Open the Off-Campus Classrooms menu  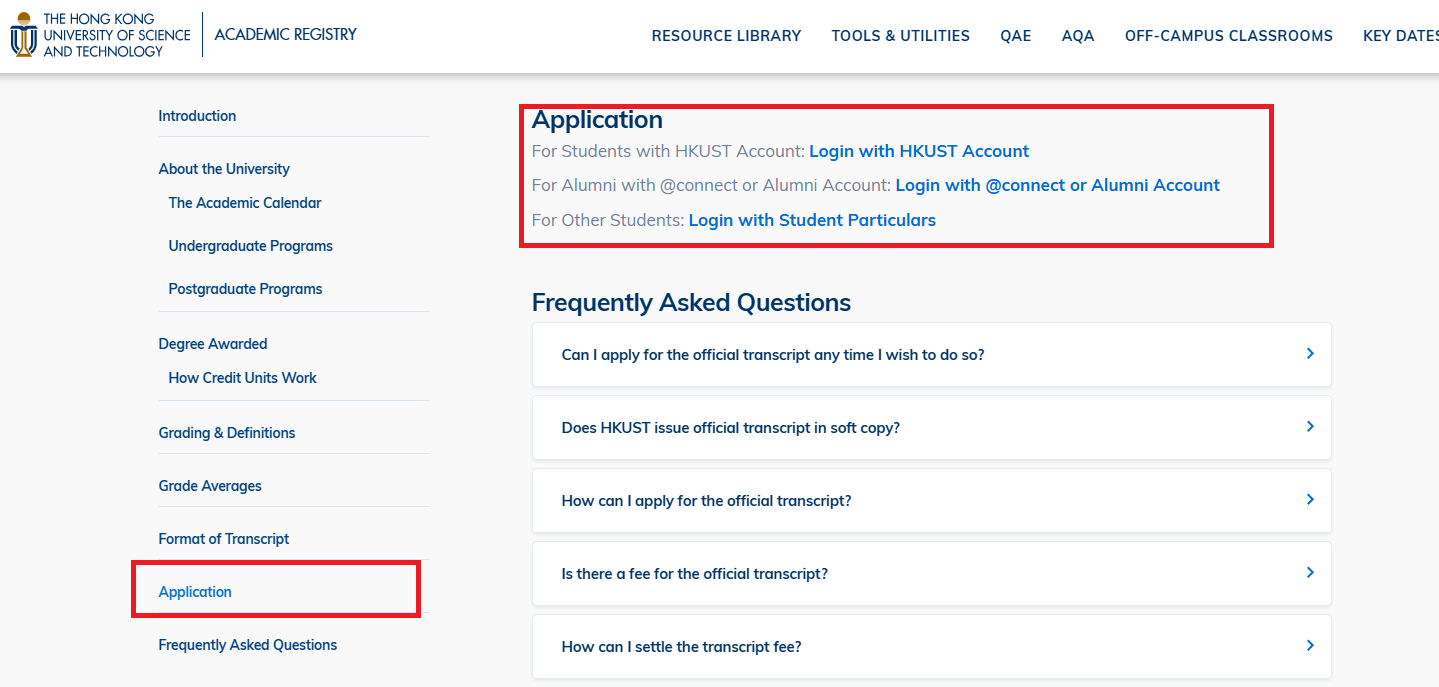click(x=1228, y=36)
